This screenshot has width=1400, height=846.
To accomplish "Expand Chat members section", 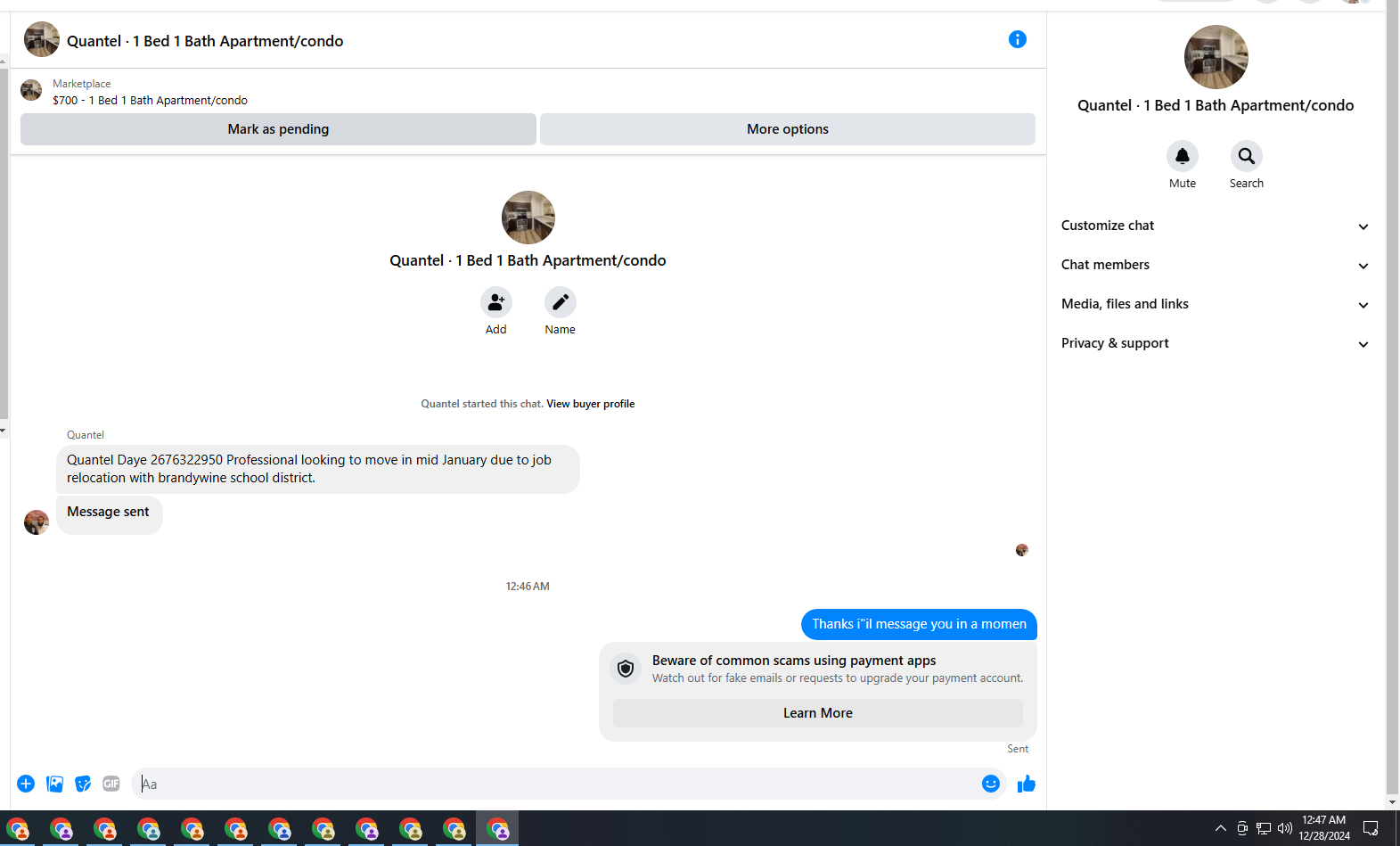I will 1215,265.
